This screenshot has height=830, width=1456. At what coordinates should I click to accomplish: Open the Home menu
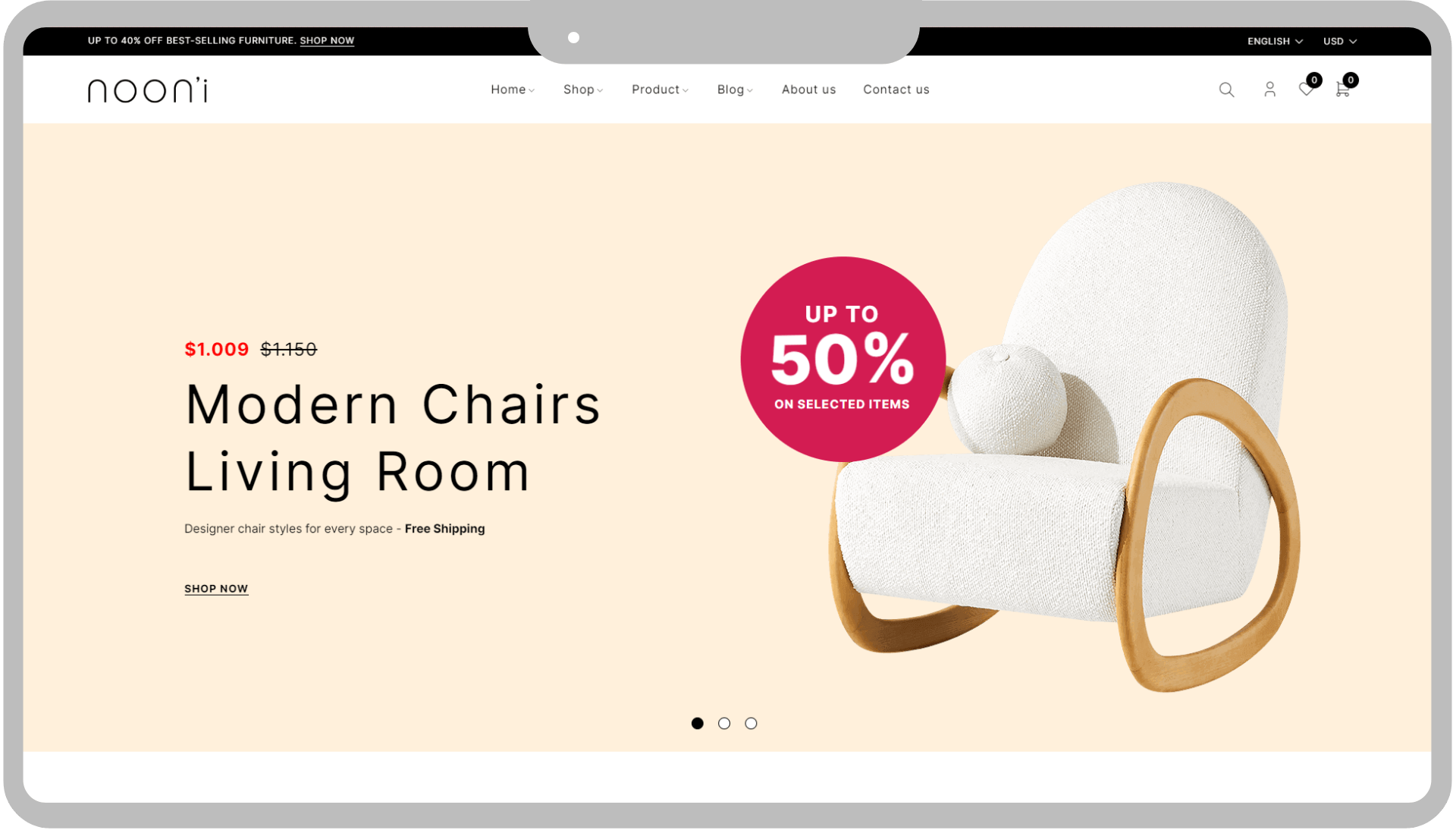pos(513,90)
